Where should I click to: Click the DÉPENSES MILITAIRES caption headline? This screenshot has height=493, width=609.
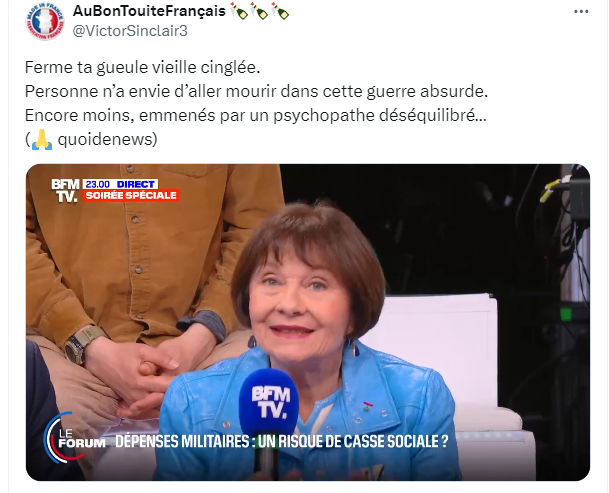(x=282, y=442)
